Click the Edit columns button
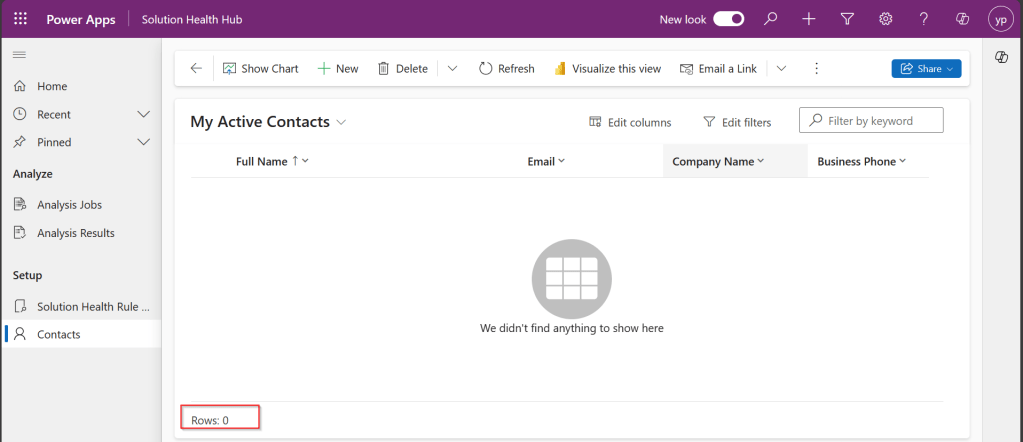The width and height of the screenshot is (1023, 442). 630,122
